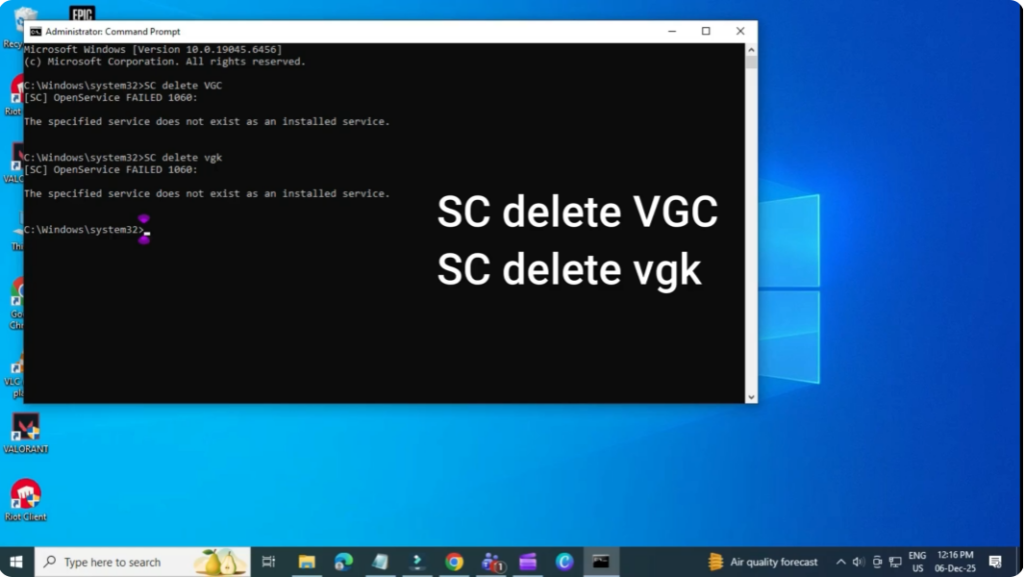Open Microsoft Edge from the taskbar

[343, 561]
